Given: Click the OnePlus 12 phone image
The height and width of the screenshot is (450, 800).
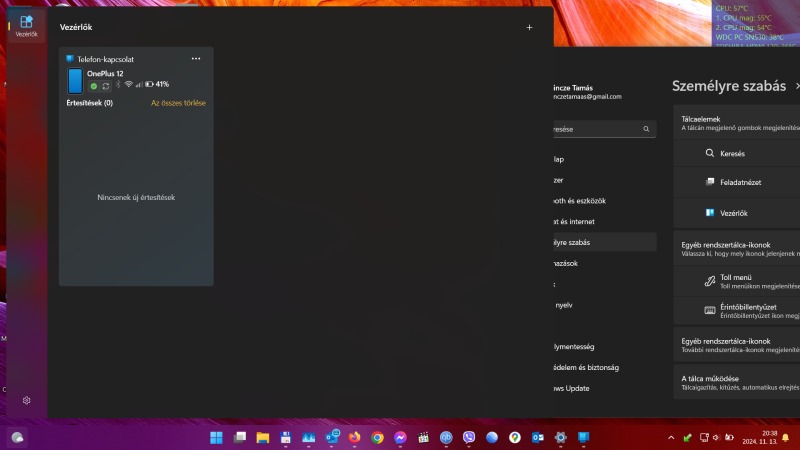Looking at the screenshot, I should click(75, 81).
